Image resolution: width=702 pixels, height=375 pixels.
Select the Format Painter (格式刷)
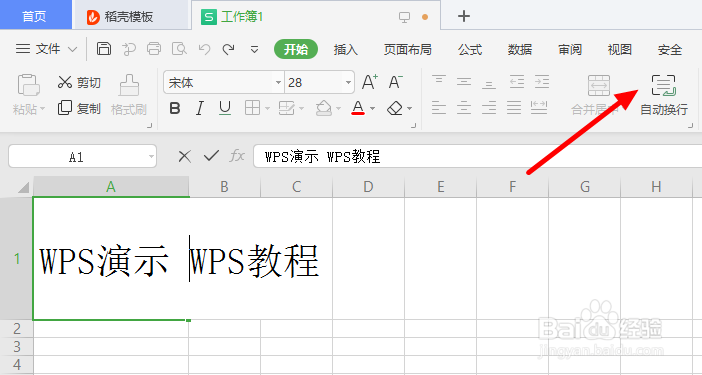click(129, 95)
